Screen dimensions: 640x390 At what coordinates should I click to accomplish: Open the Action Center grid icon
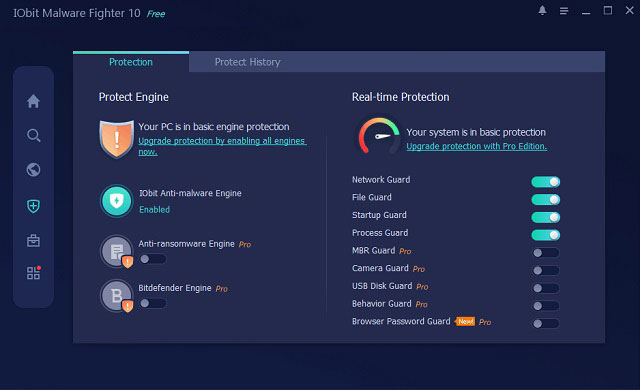click(x=33, y=273)
